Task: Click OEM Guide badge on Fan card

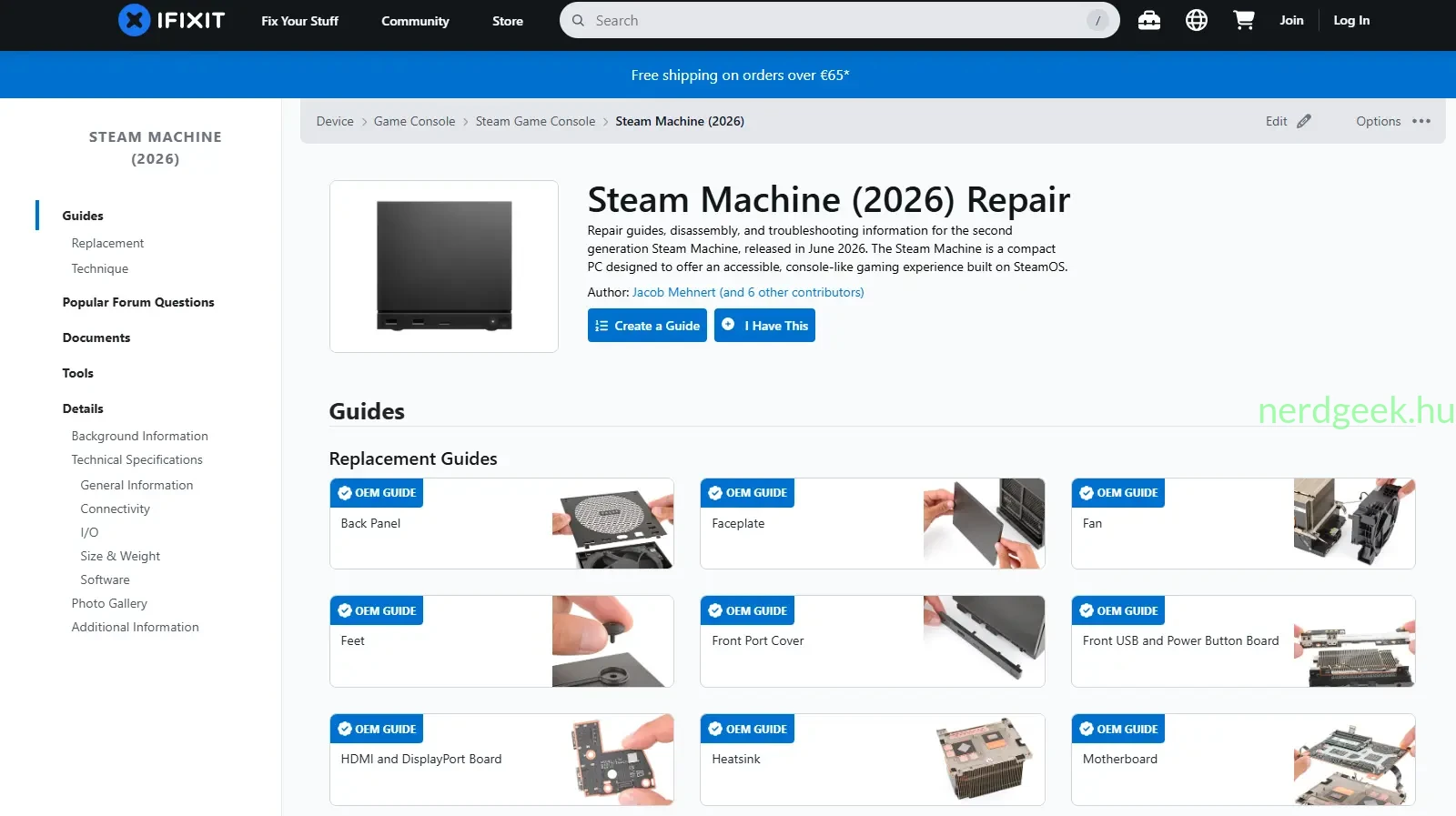Action: coord(1118,493)
